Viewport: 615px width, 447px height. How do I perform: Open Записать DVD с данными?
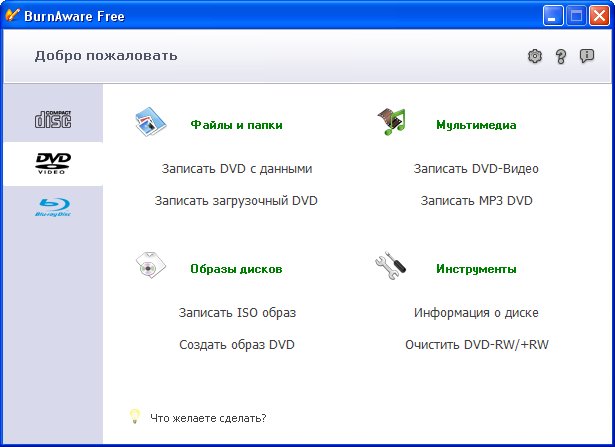point(237,169)
